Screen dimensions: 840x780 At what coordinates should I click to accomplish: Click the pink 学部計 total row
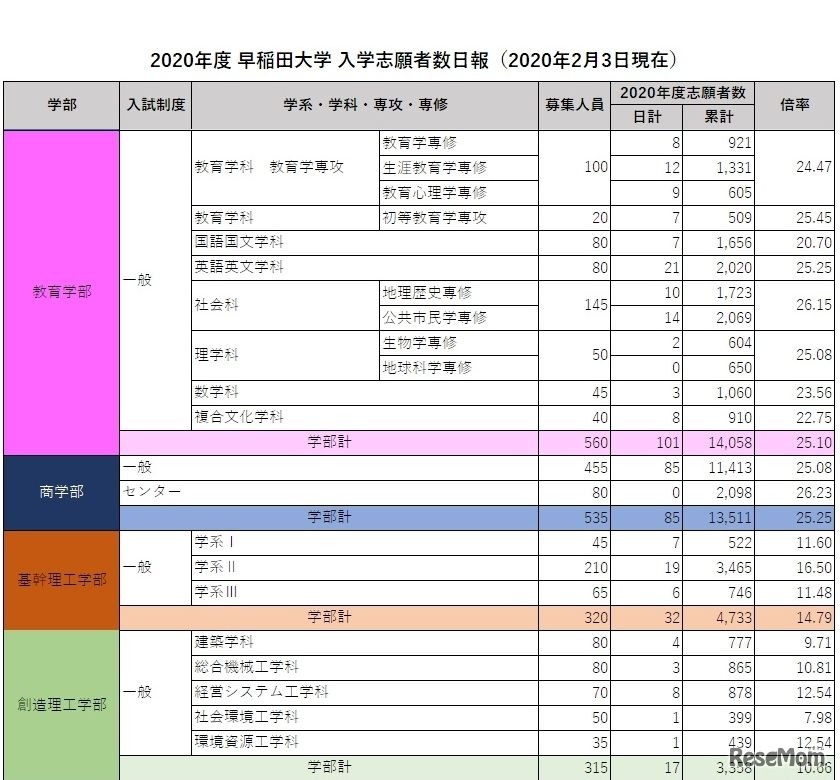point(330,442)
